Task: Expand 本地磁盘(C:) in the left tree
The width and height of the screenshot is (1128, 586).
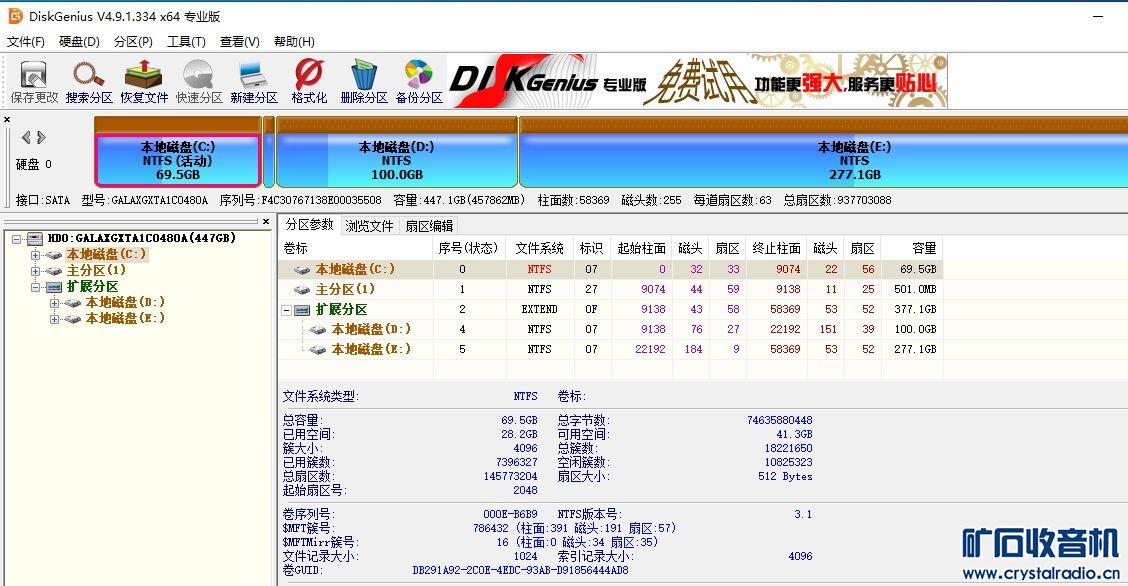Action: 35,255
